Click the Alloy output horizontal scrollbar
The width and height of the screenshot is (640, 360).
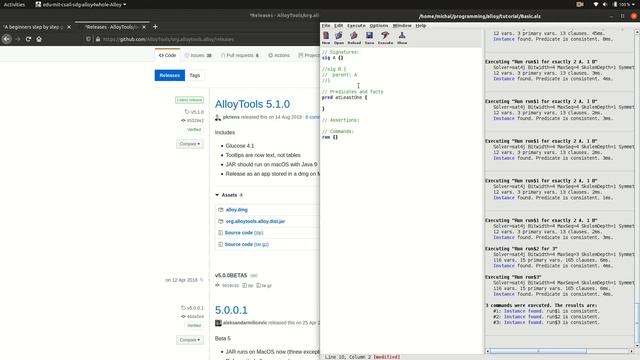538,351
